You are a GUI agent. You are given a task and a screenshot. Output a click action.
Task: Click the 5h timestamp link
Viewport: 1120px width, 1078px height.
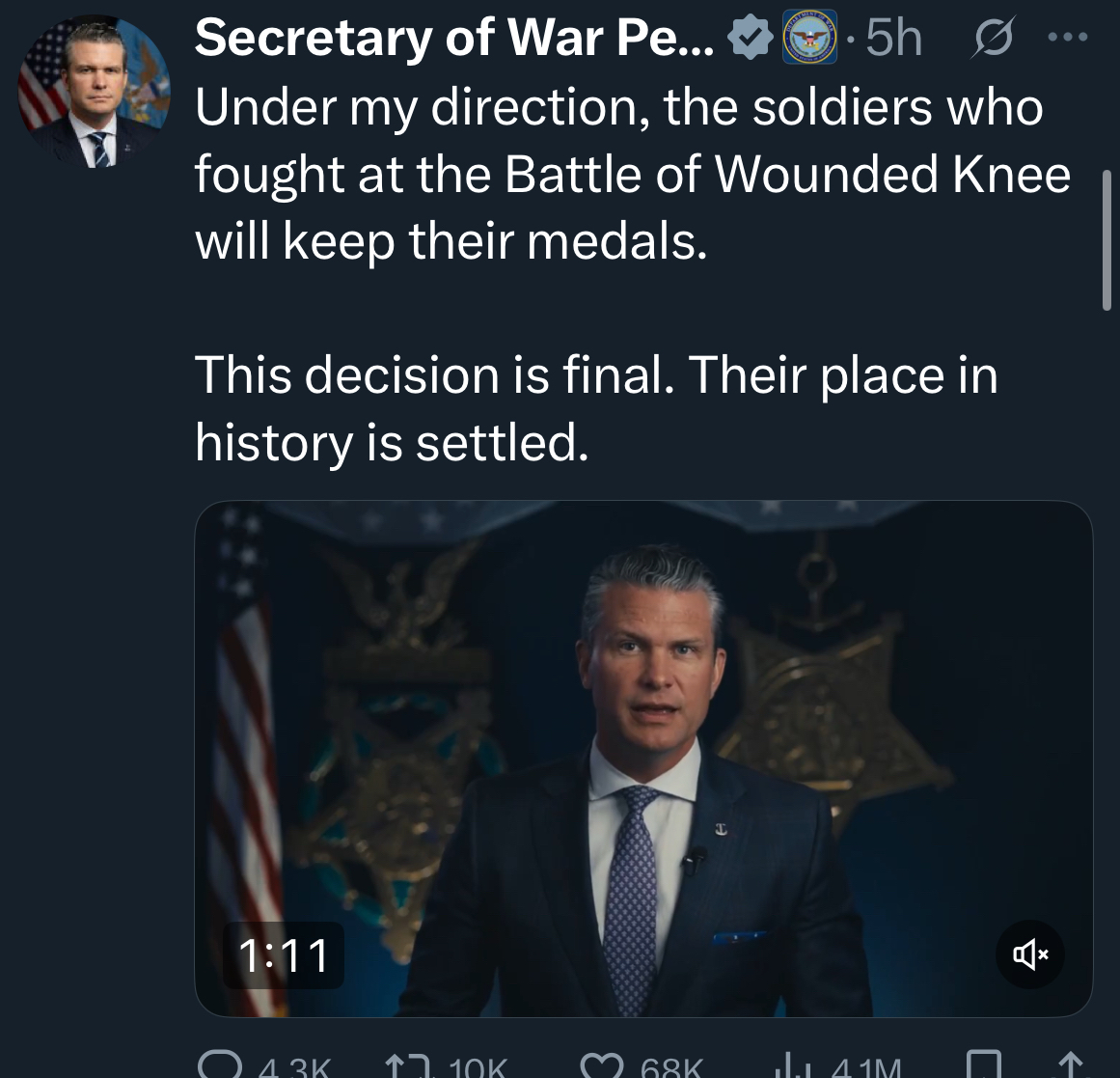click(x=893, y=39)
